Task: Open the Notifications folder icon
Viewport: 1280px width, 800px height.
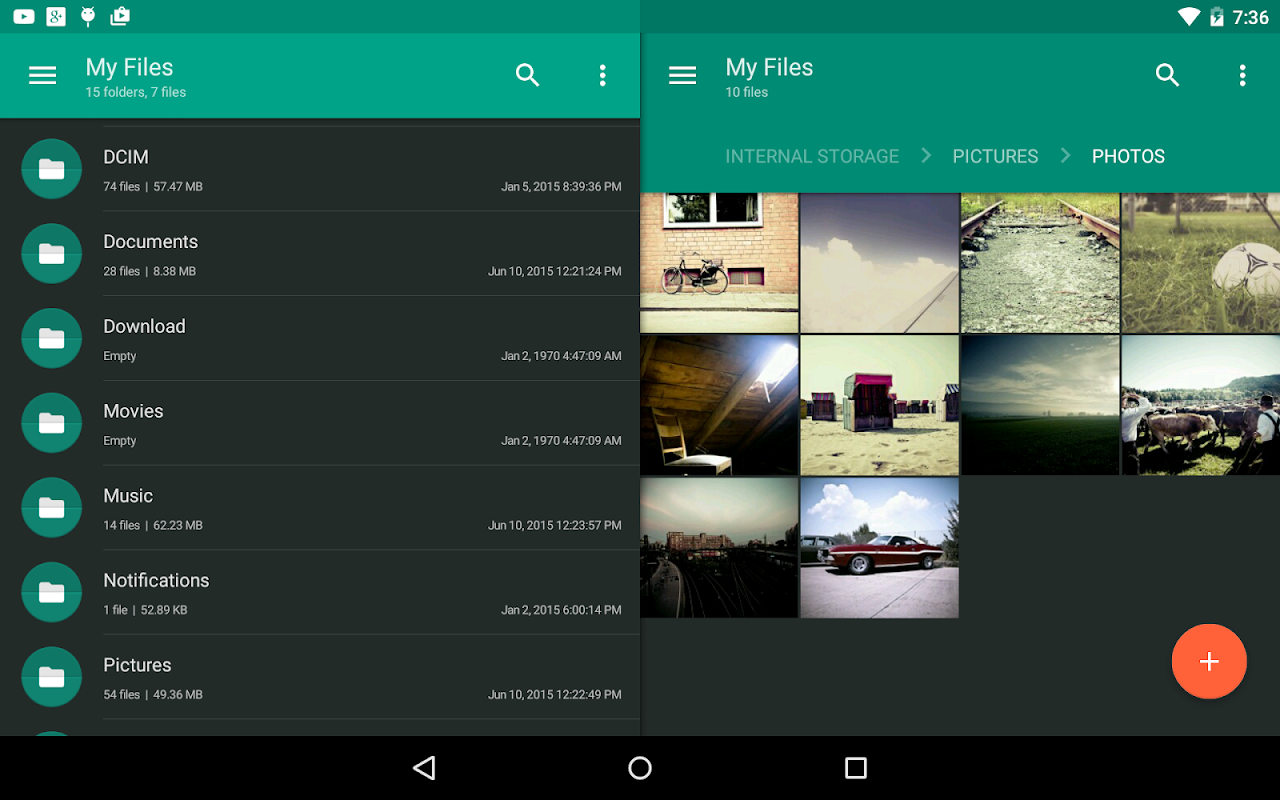Action: pyautogui.click(x=51, y=592)
